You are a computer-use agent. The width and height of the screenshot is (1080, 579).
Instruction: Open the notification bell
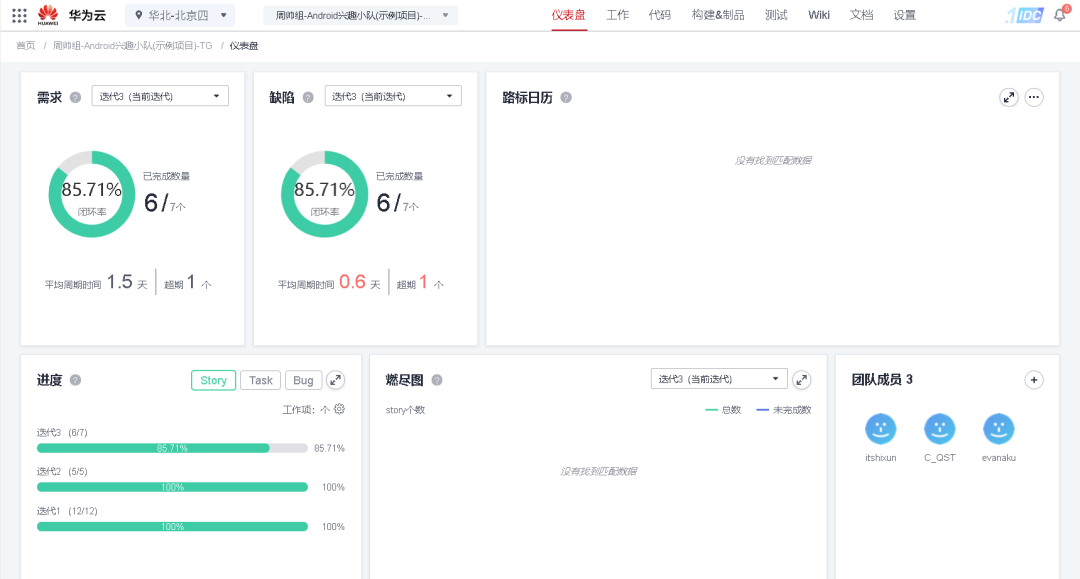[1059, 15]
